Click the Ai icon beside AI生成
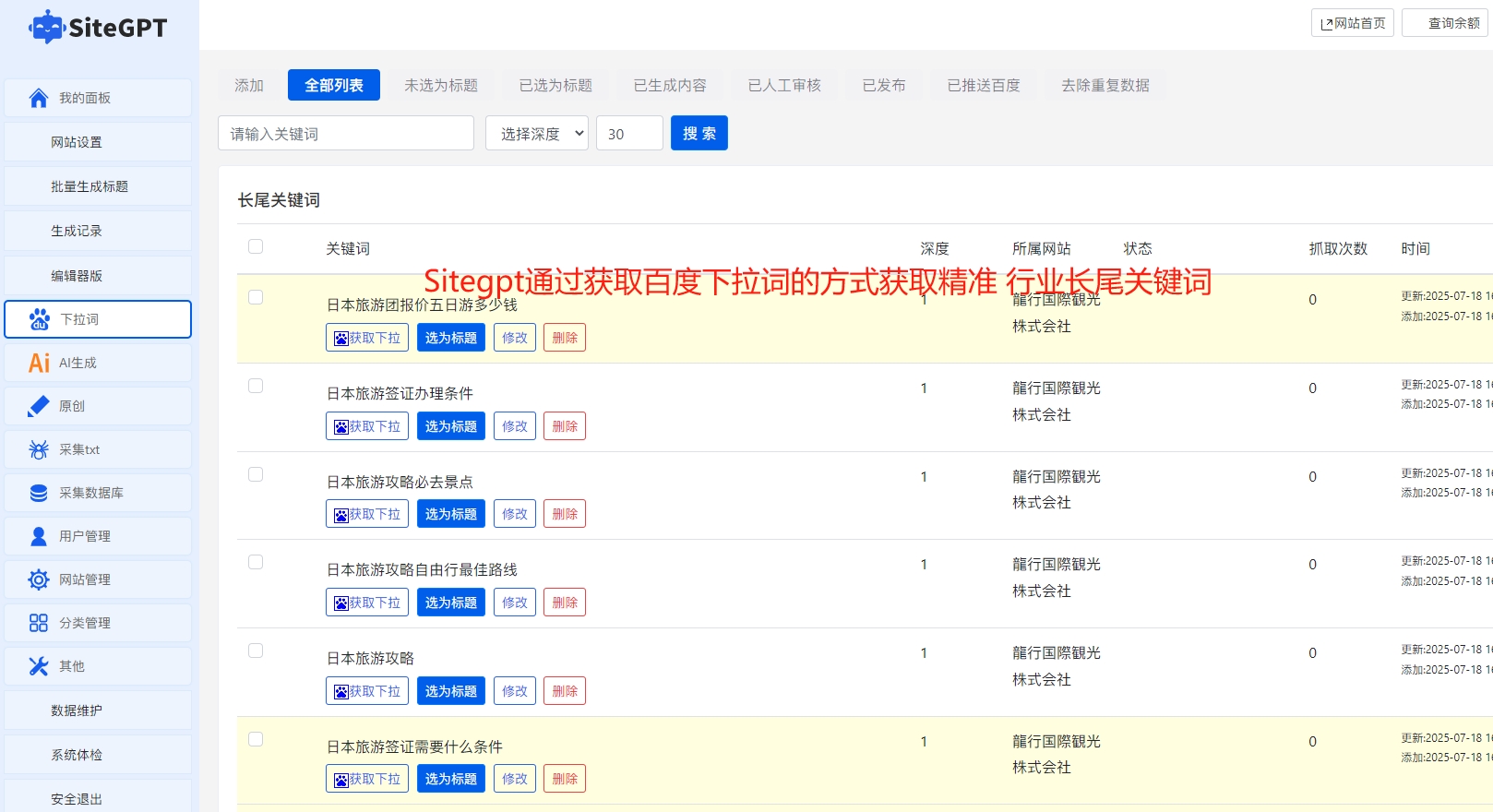 click(x=39, y=363)
